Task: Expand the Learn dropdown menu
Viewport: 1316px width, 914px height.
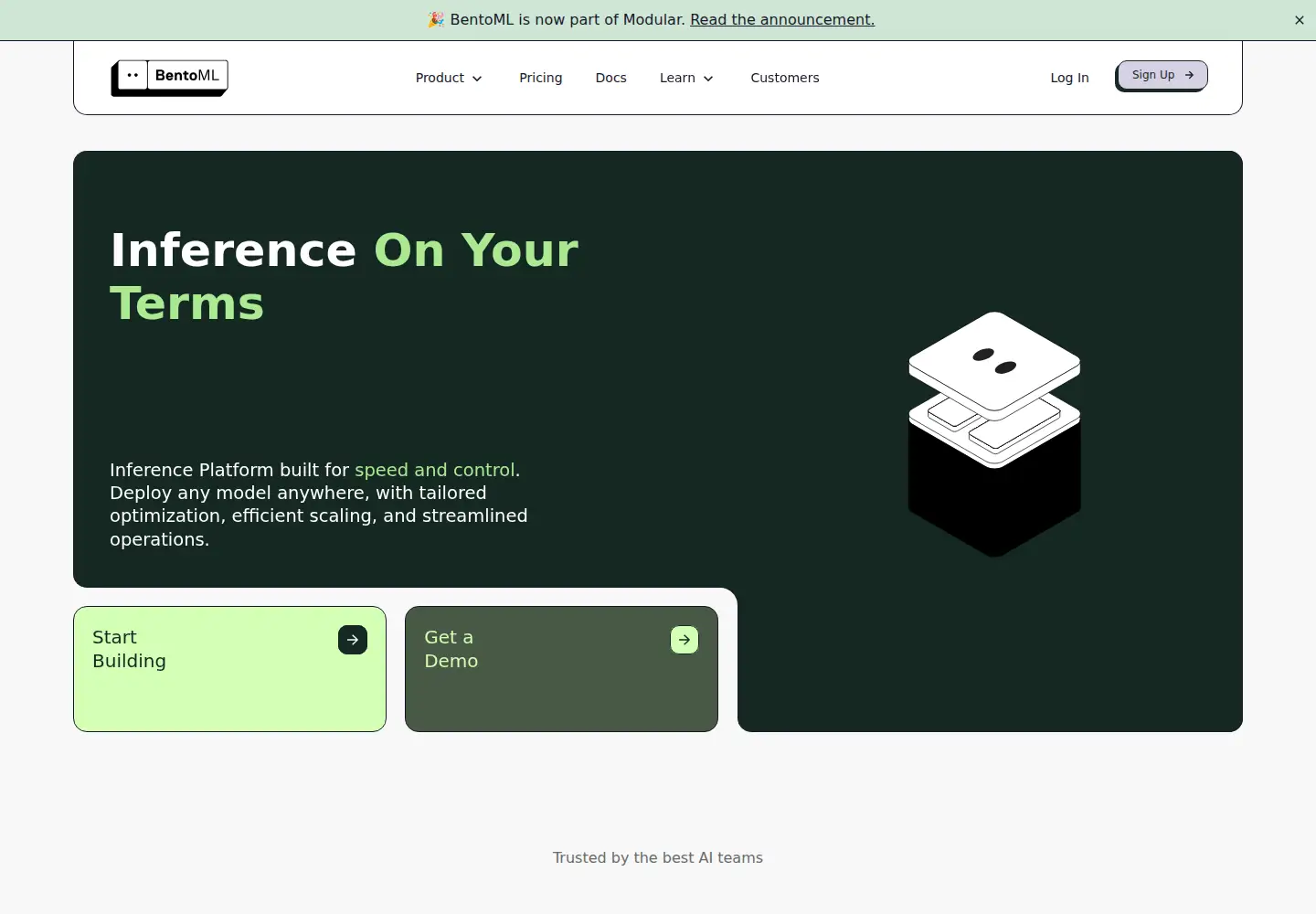Action: tap(686, 78)
